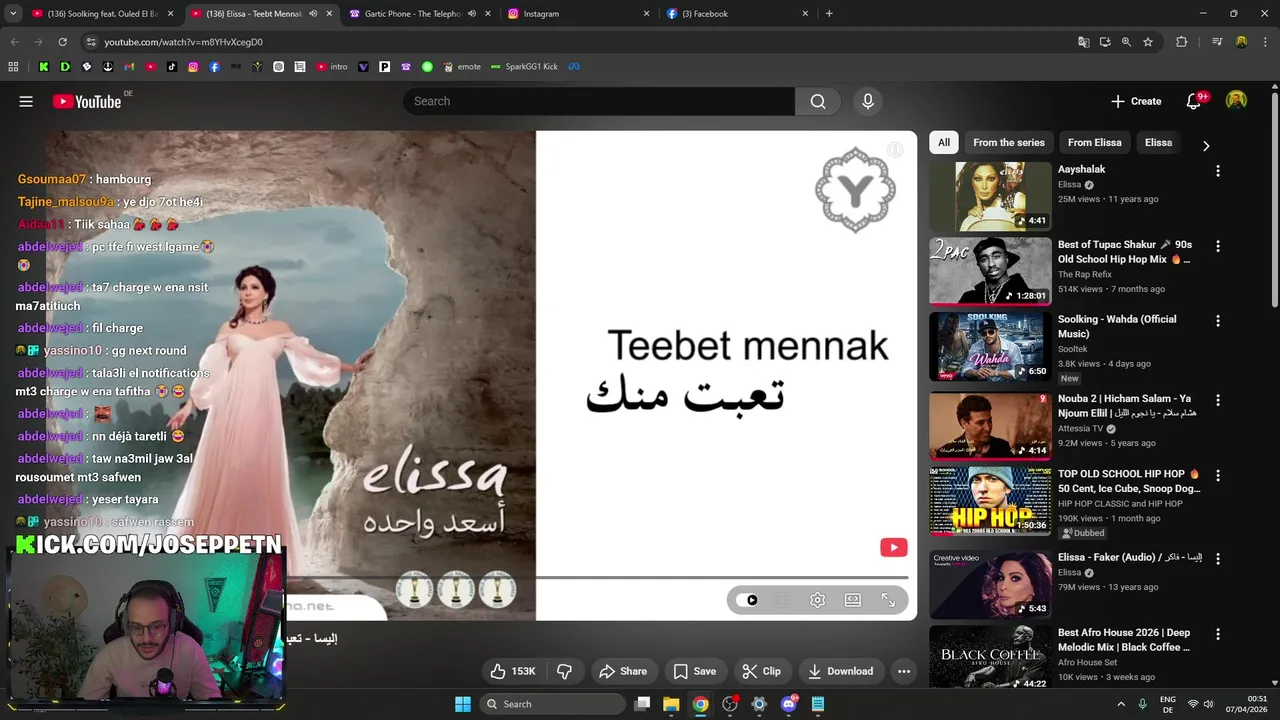Toggle the autoplay switch in player
The image size is (1280, 720).
coord(747,600)
